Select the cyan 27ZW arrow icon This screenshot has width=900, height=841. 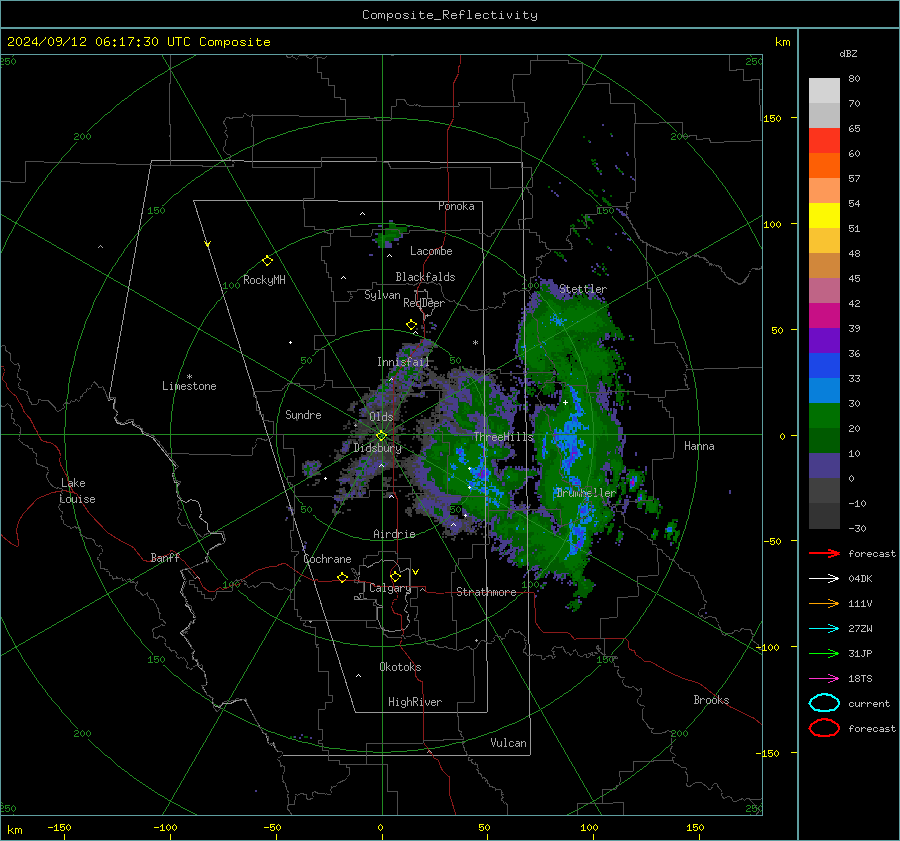pos(824,629)
